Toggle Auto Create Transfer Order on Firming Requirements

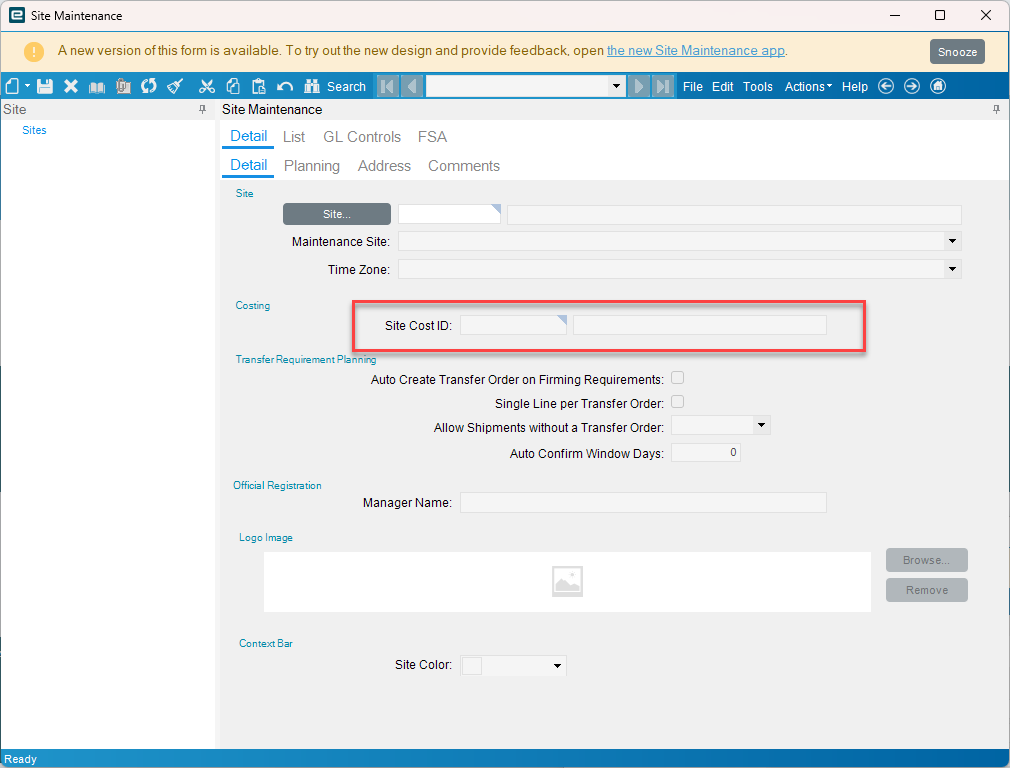click(x=678, y=378)
